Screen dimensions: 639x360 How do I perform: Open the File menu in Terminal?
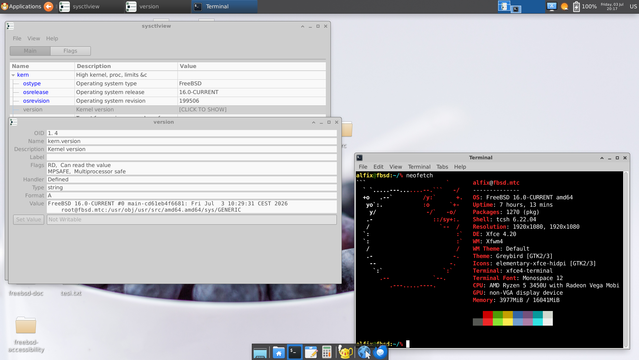coord(363,167)
